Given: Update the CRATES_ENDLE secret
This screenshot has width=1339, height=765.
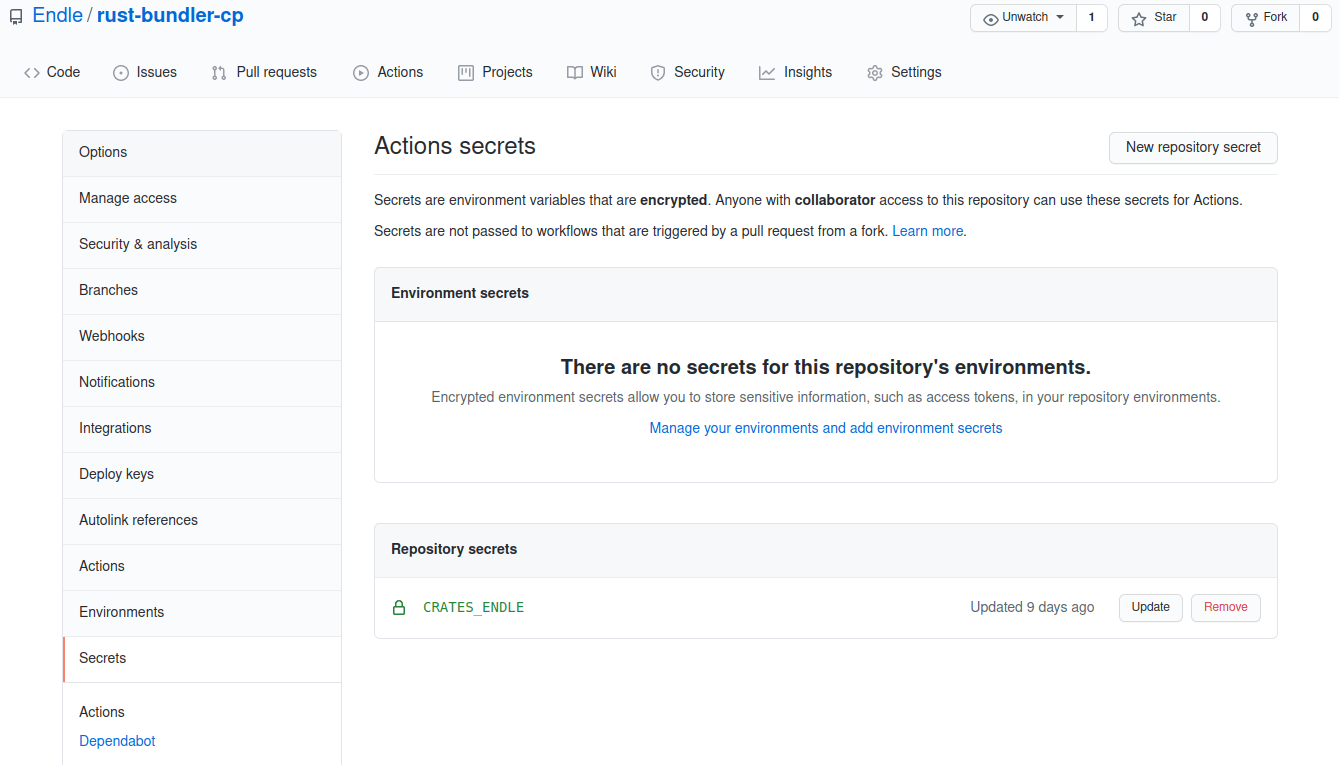Looking at the screenshot, I should (1150, 607).
